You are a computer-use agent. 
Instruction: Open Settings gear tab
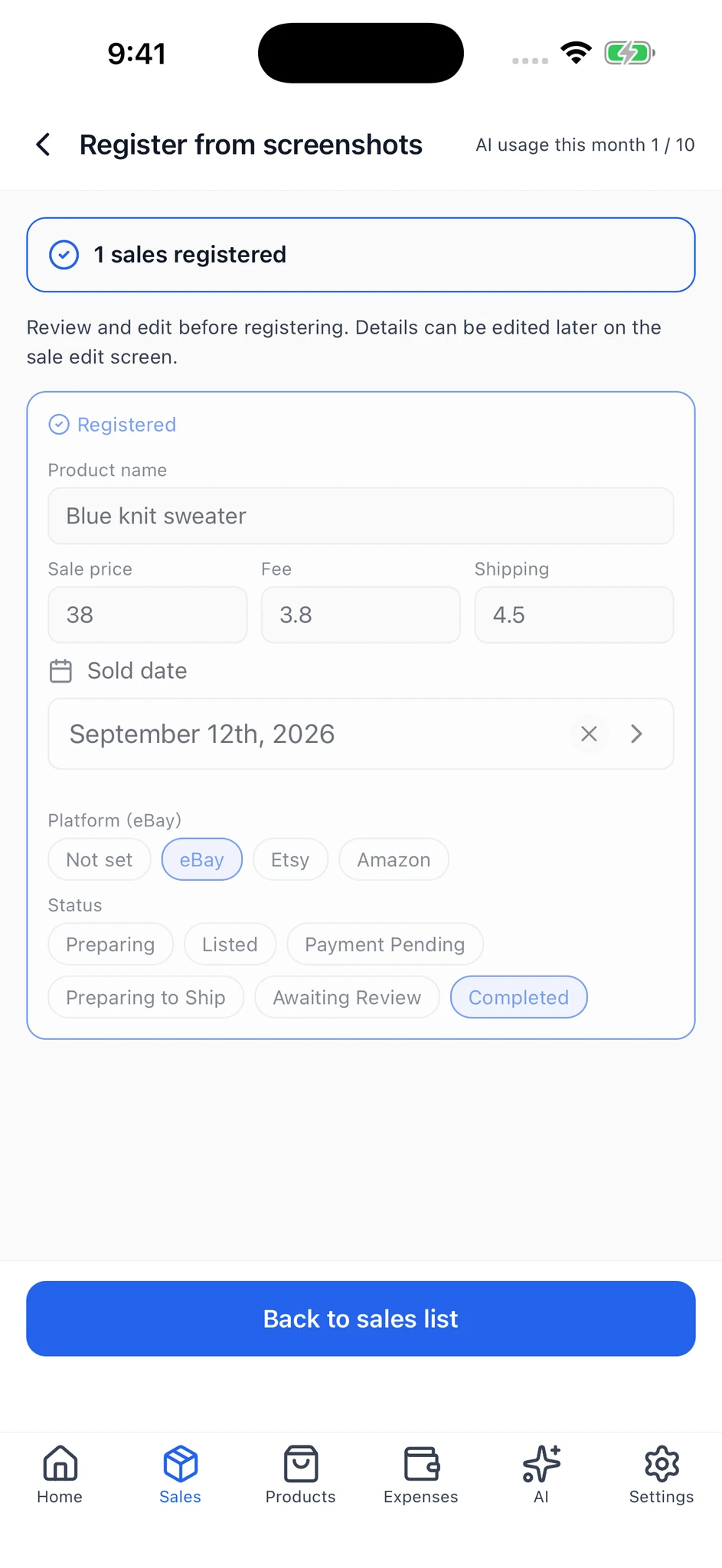(662, 1475)
